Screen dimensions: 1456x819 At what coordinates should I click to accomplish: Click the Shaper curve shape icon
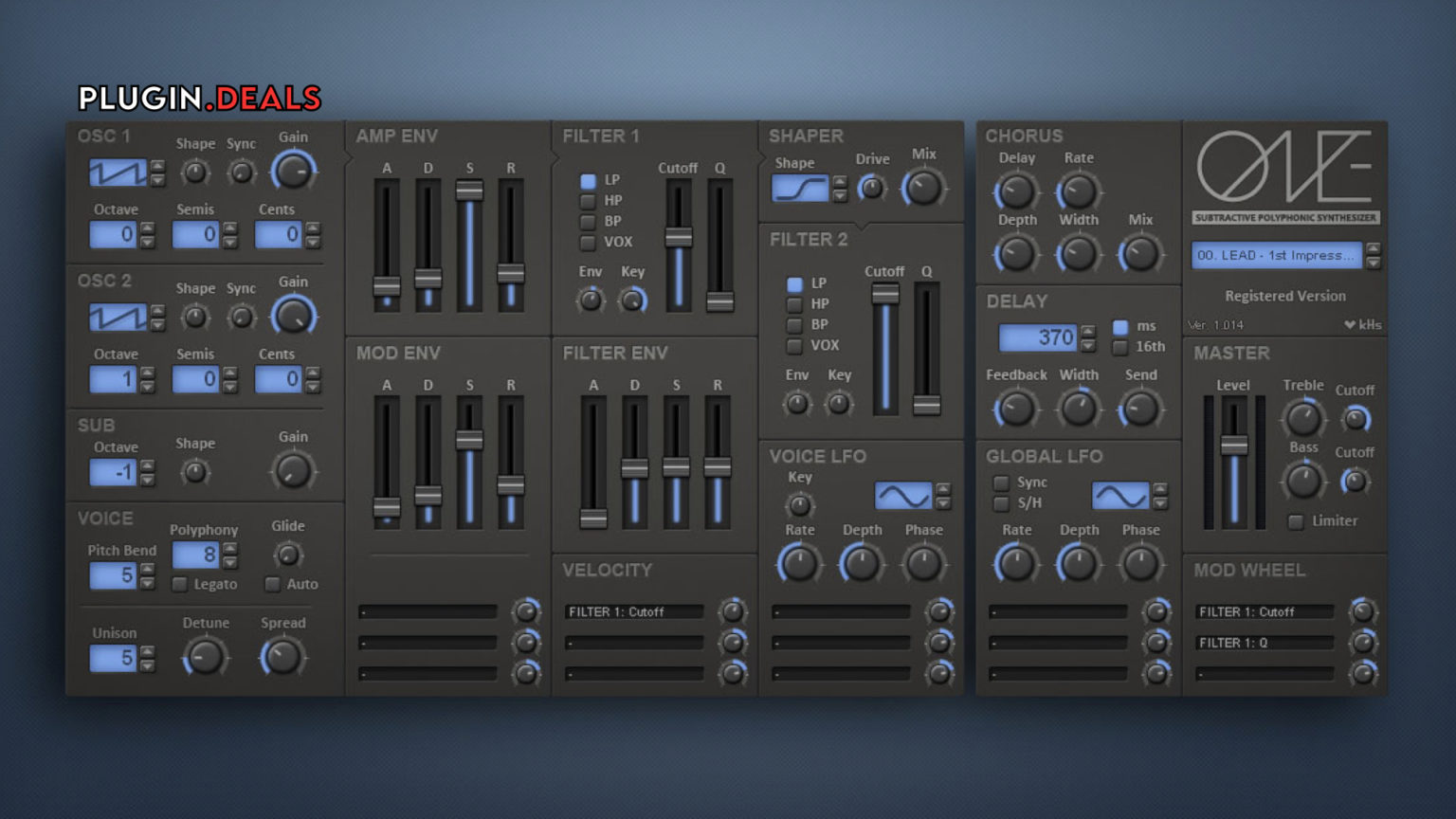799,188
